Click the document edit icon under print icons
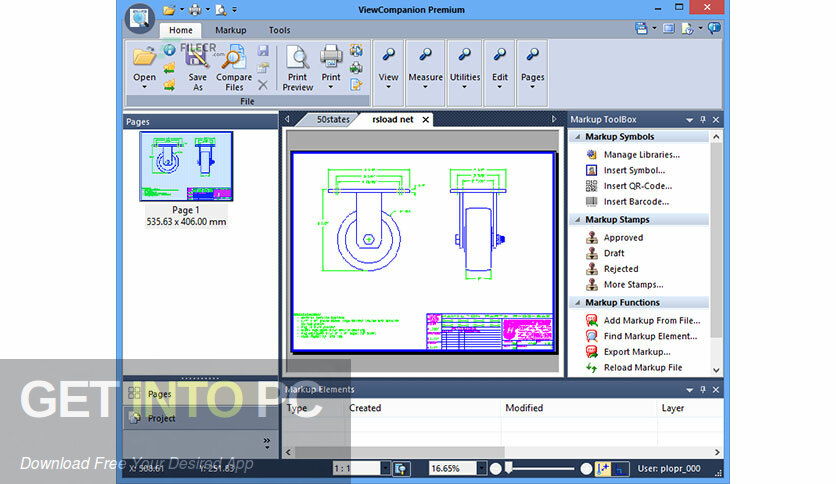This screenshot has height=484, width=836. [x=356, y=85]
